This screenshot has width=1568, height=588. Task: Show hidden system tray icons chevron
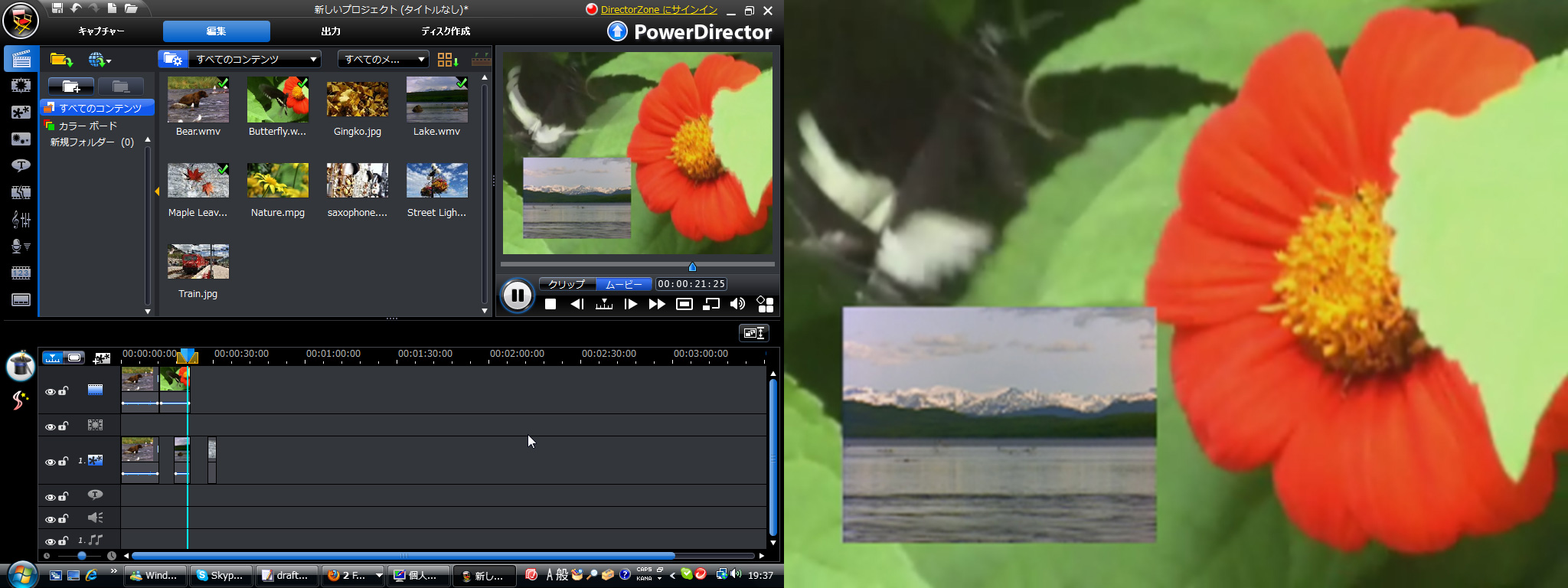tap(672, 575)
